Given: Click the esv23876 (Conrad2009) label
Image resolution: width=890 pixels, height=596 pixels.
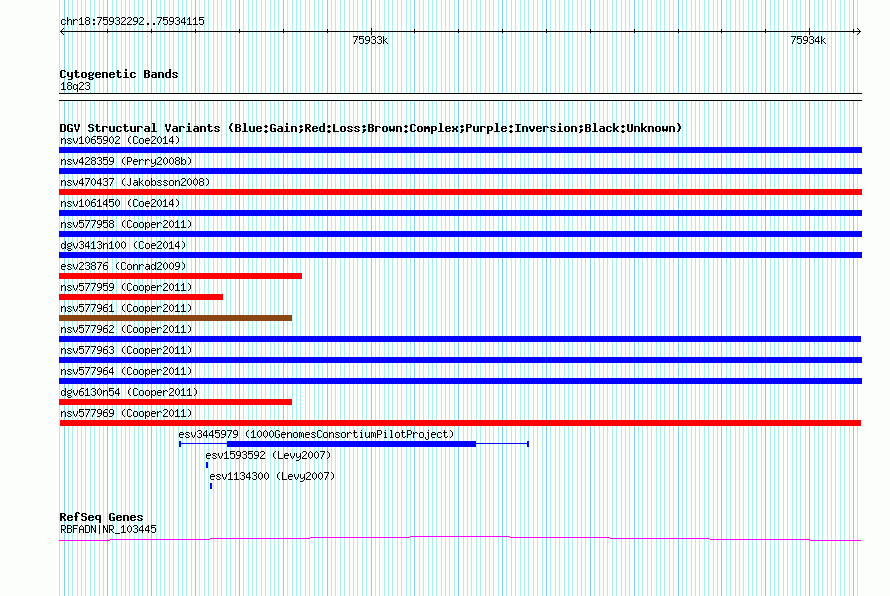Looking at the screenshot, I should 123,266.
